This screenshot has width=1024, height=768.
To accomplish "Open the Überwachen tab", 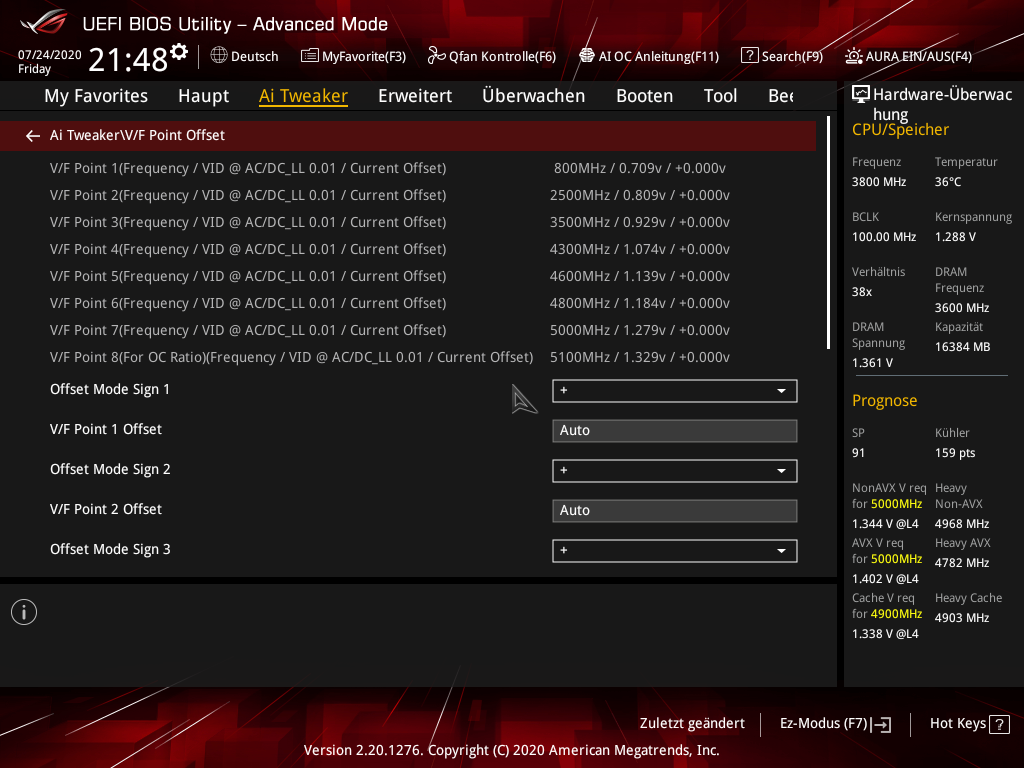I will pos(534,96).
